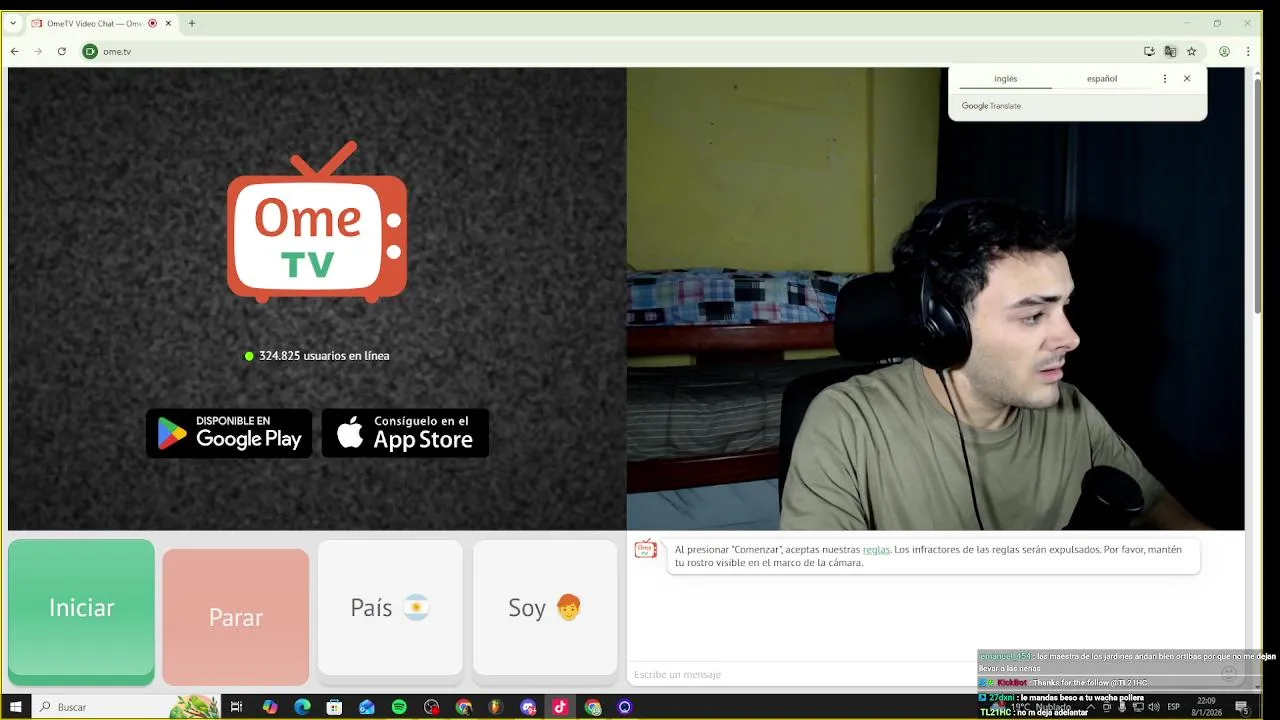Open the reglas rules link
1280x720 pixels.
pyautogui.click(x=876, y=549)
